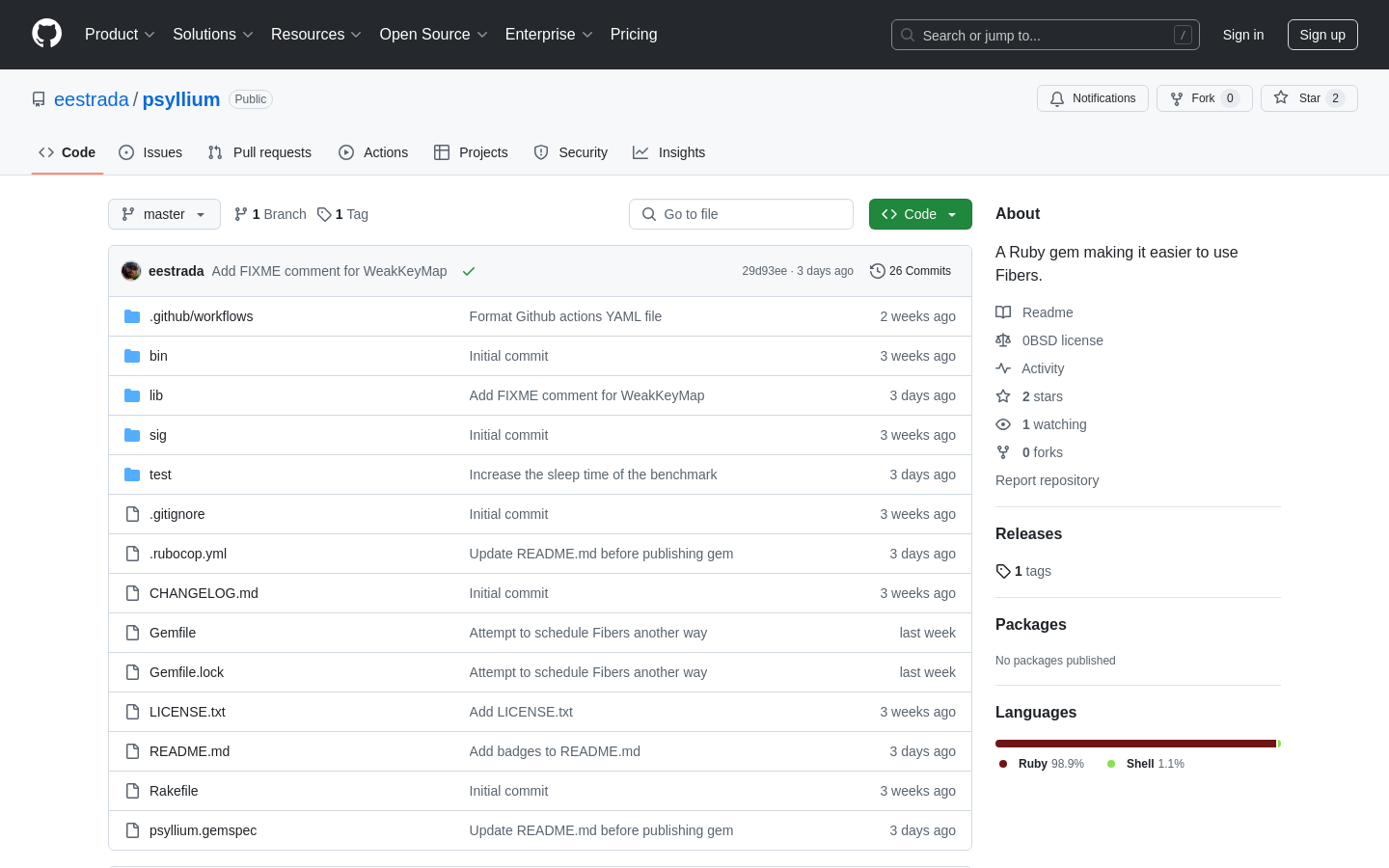Open commit hash 29d93ee
This screenshot has height=868, width=1389.
coord(764,271)
